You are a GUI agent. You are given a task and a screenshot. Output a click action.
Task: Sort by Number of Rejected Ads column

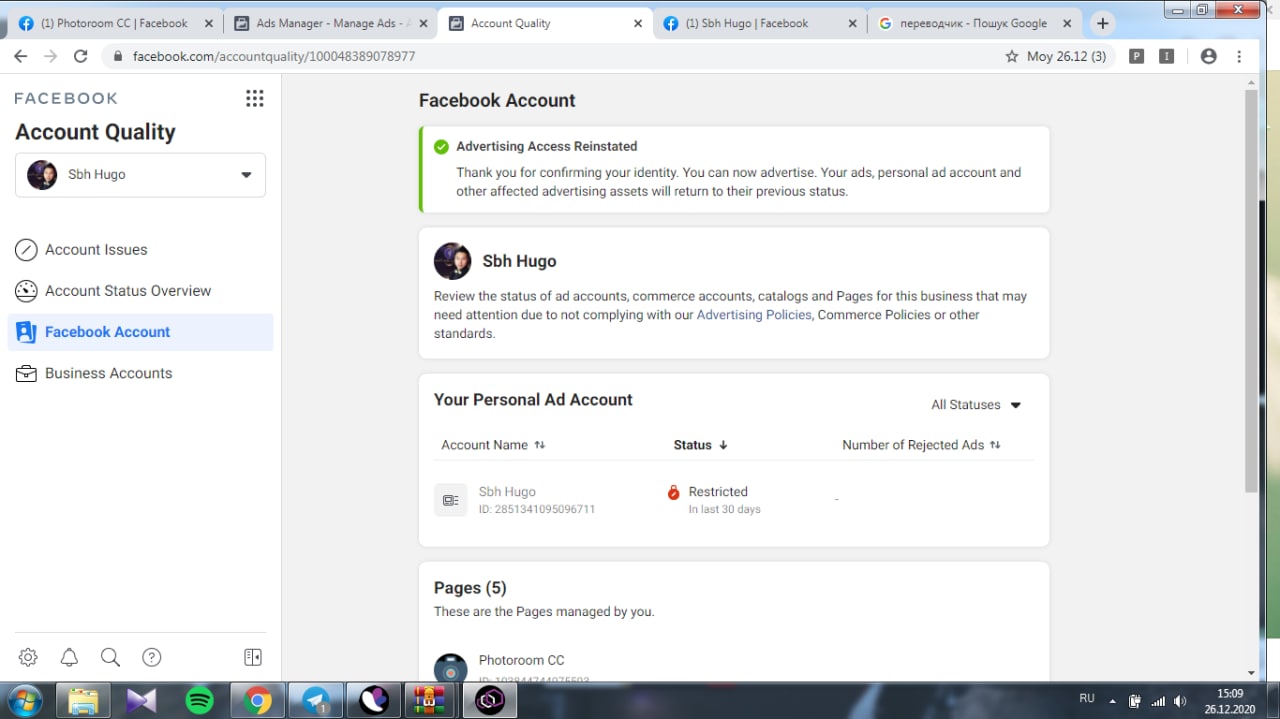[x=921, y=445]
